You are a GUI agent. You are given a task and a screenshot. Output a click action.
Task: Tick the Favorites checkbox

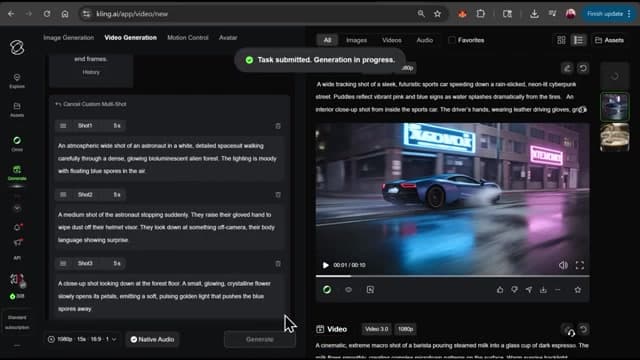(x=452, y=40)
